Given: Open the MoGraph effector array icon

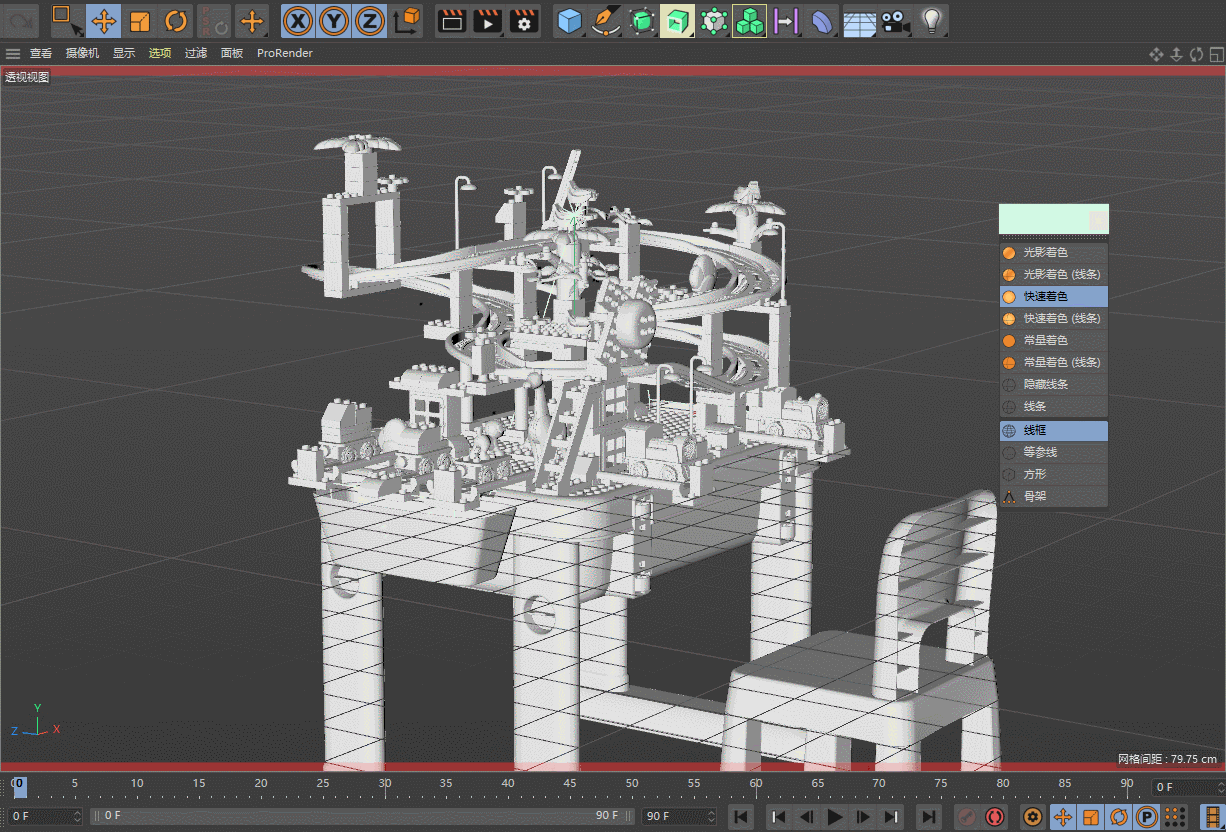Looking at the screenshot, I should (x=713, y=20).
